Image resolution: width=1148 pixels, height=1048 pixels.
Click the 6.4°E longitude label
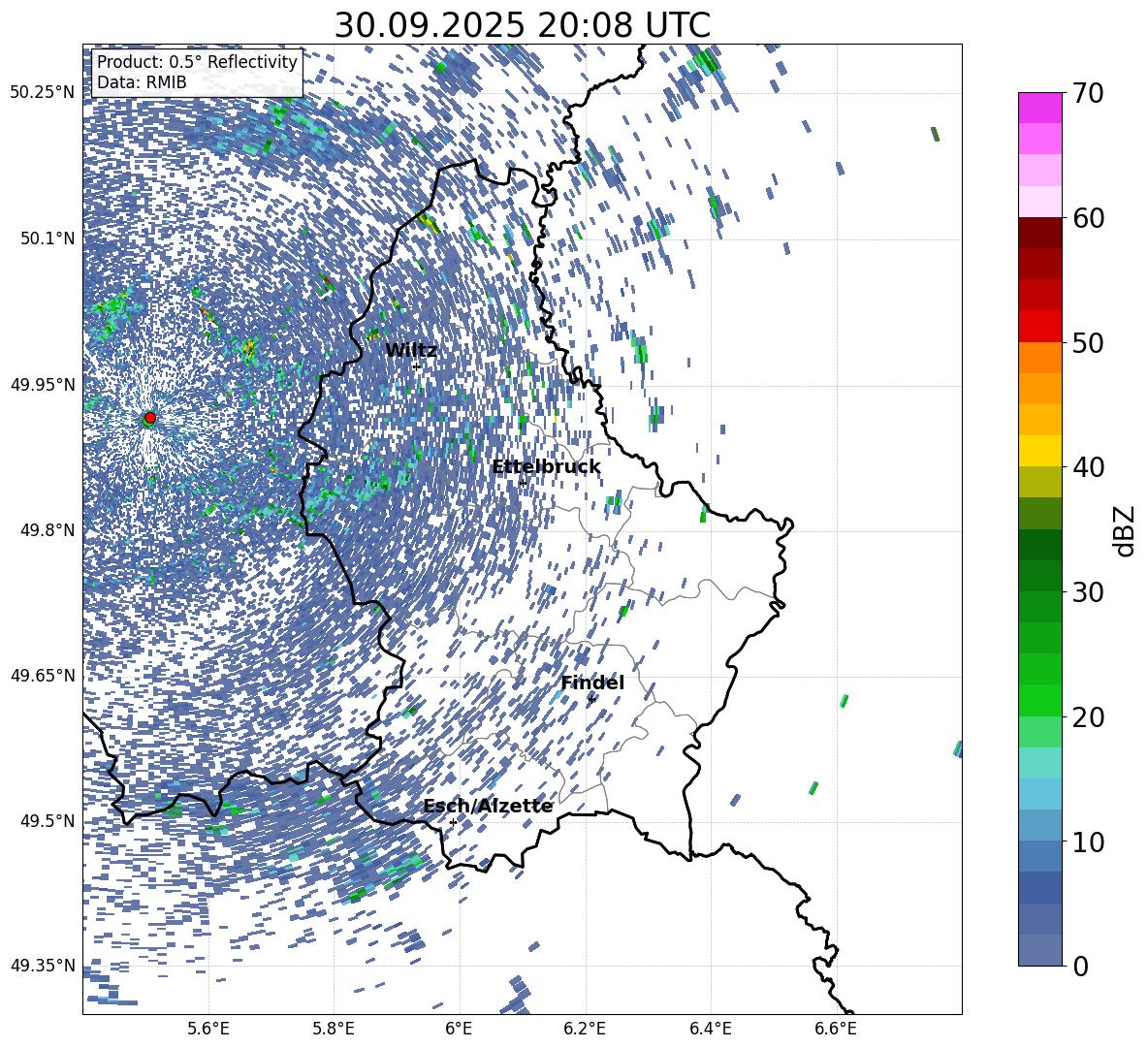710,1029
